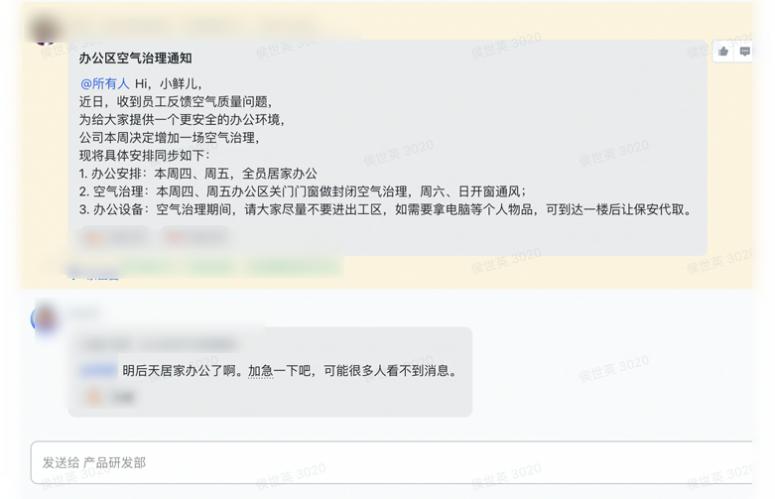Click the reply comment bubble icon
Image resolution: width=775 pixels, height=499 pixels.
[745, 51]
